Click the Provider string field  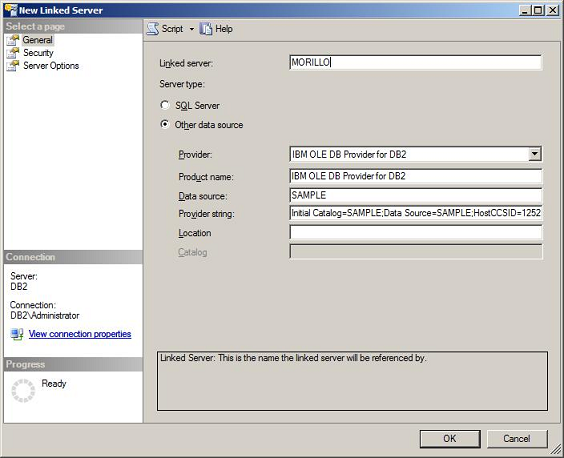tap(415, 213)
